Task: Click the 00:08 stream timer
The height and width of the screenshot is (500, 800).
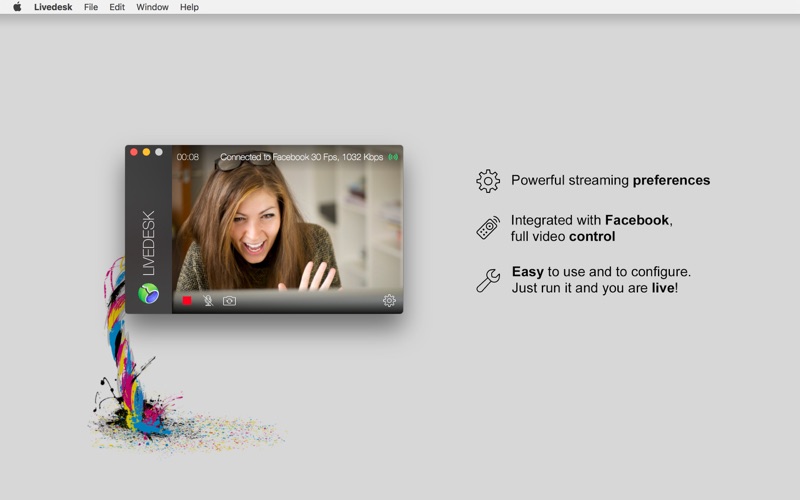Action: (188, 157)
